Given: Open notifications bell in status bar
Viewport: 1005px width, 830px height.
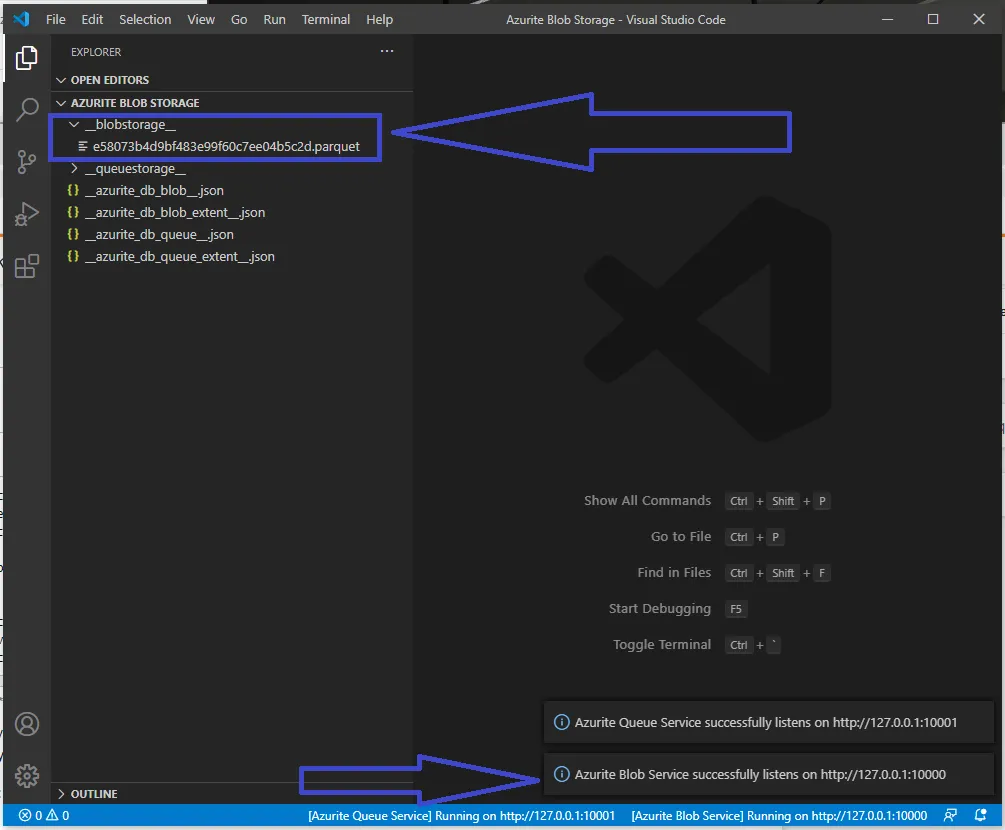Looking at the screenshot, I should coord(980,815).
